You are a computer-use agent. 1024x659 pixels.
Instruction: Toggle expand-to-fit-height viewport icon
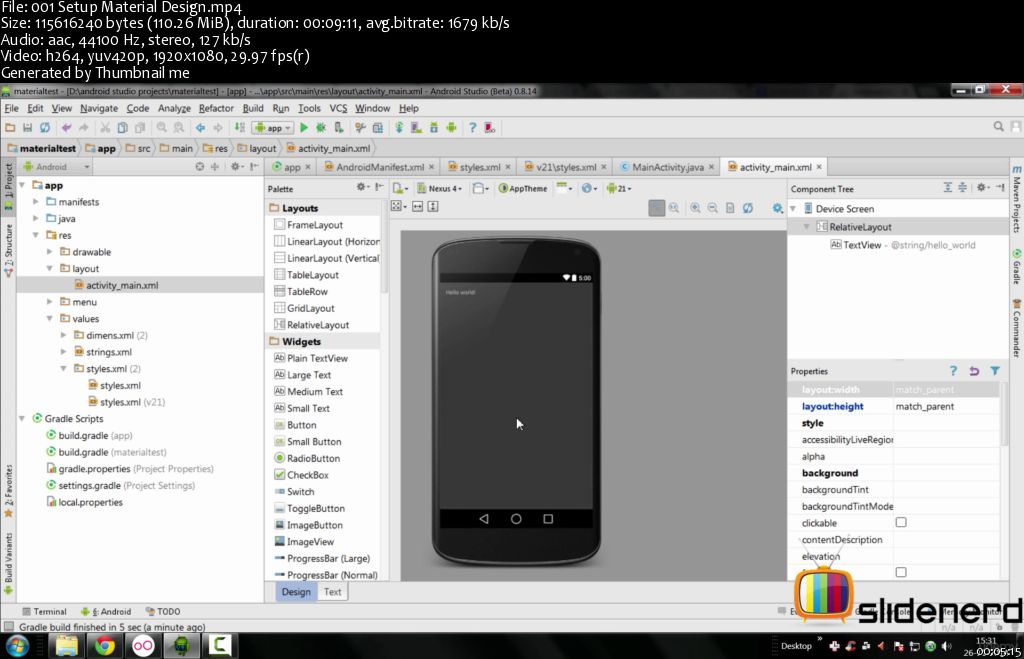pos(432,206)
